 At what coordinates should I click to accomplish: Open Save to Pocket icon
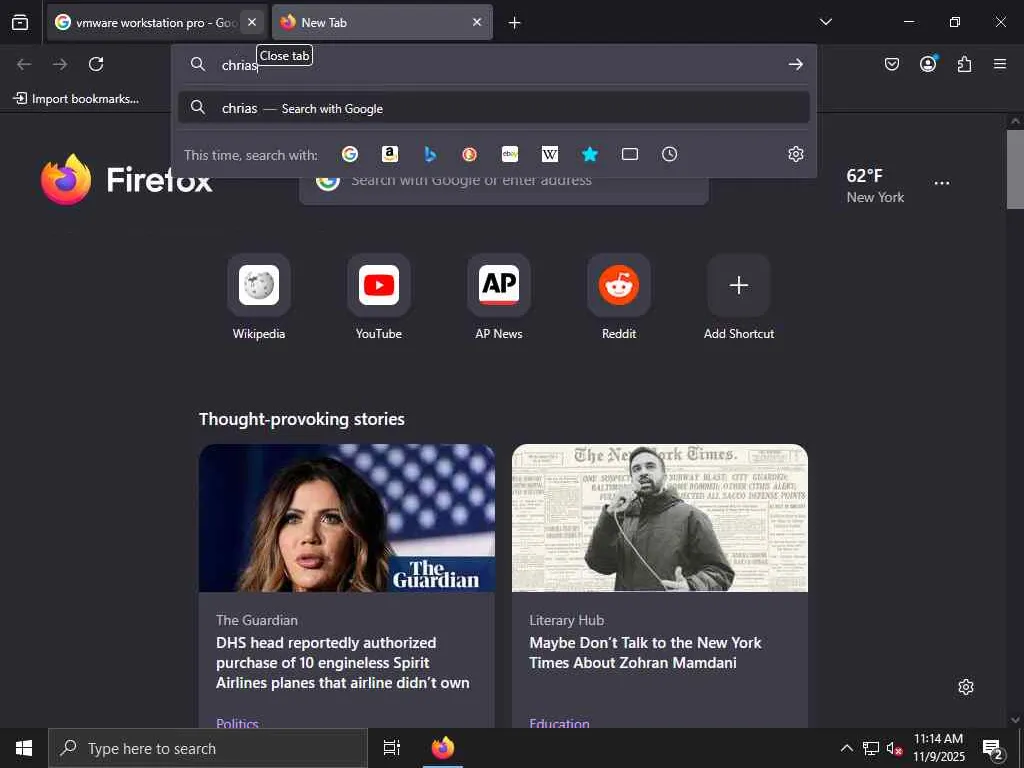[x=892, y=64]
